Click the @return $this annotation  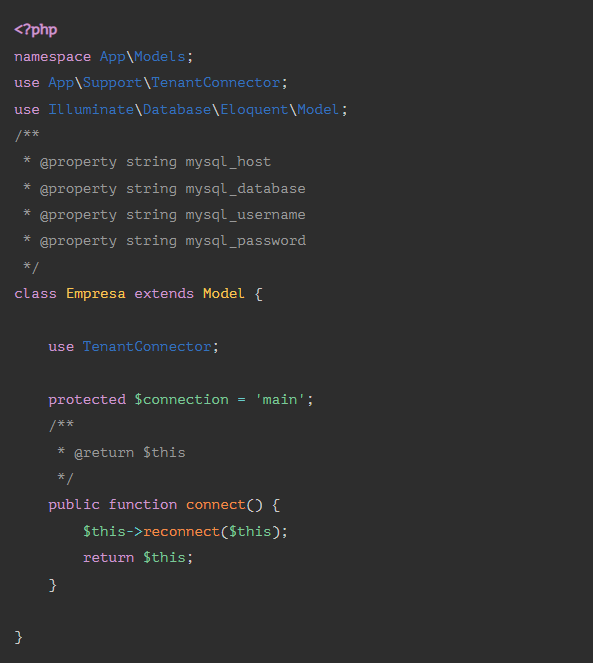130,452
